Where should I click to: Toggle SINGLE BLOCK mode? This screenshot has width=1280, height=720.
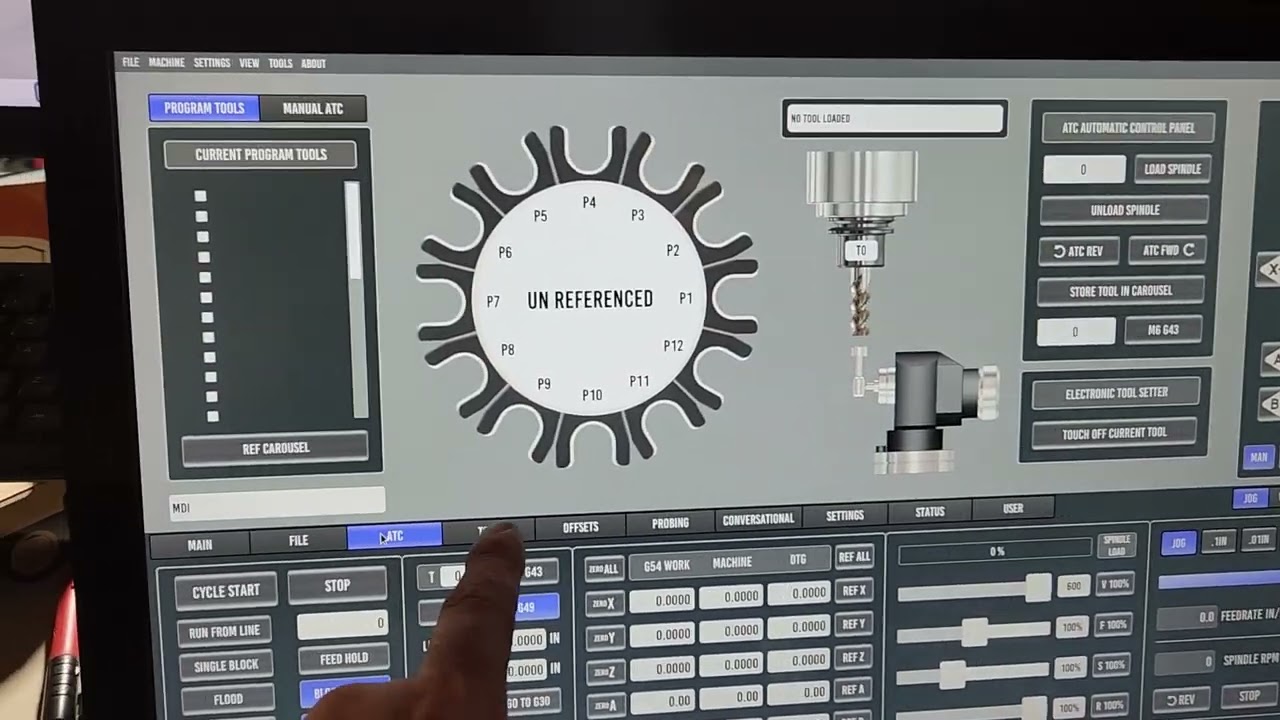[226, 665]
